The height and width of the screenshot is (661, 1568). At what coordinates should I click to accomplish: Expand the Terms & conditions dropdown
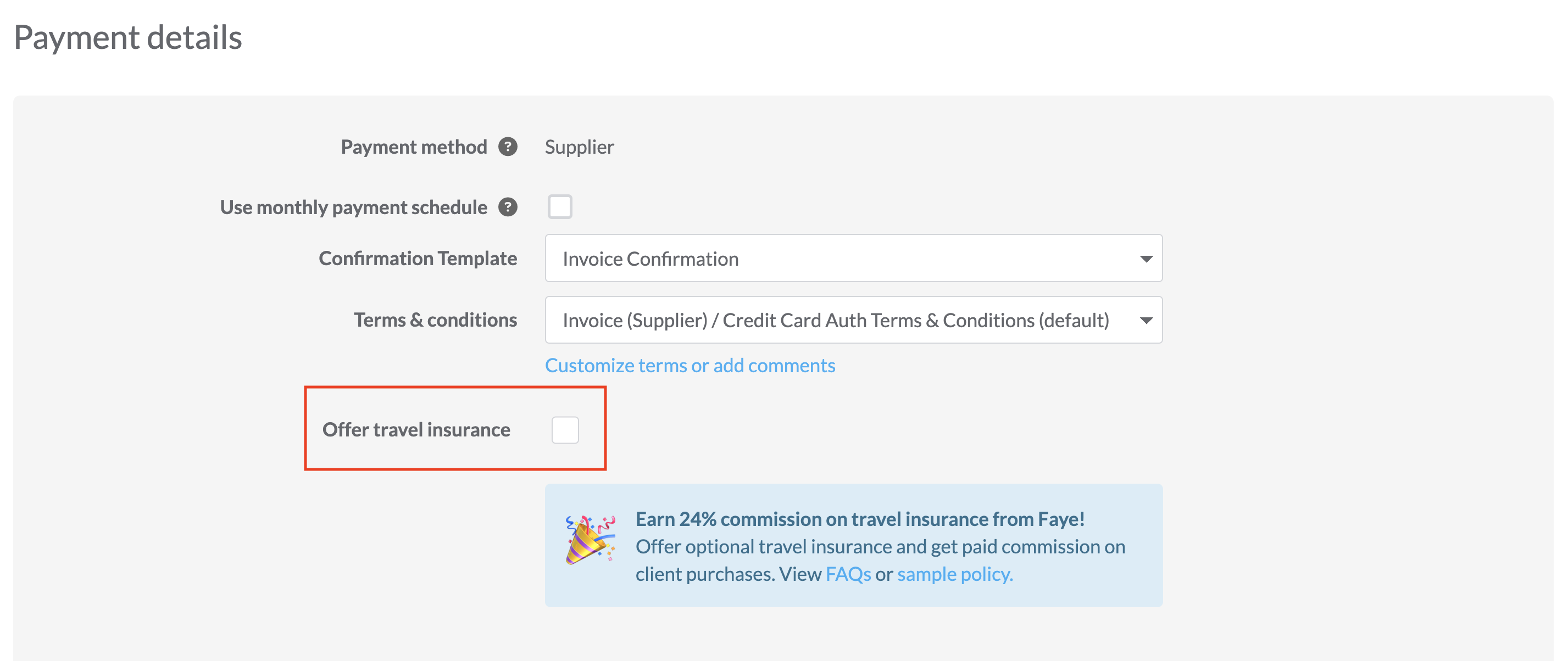(x=853, y=320)
